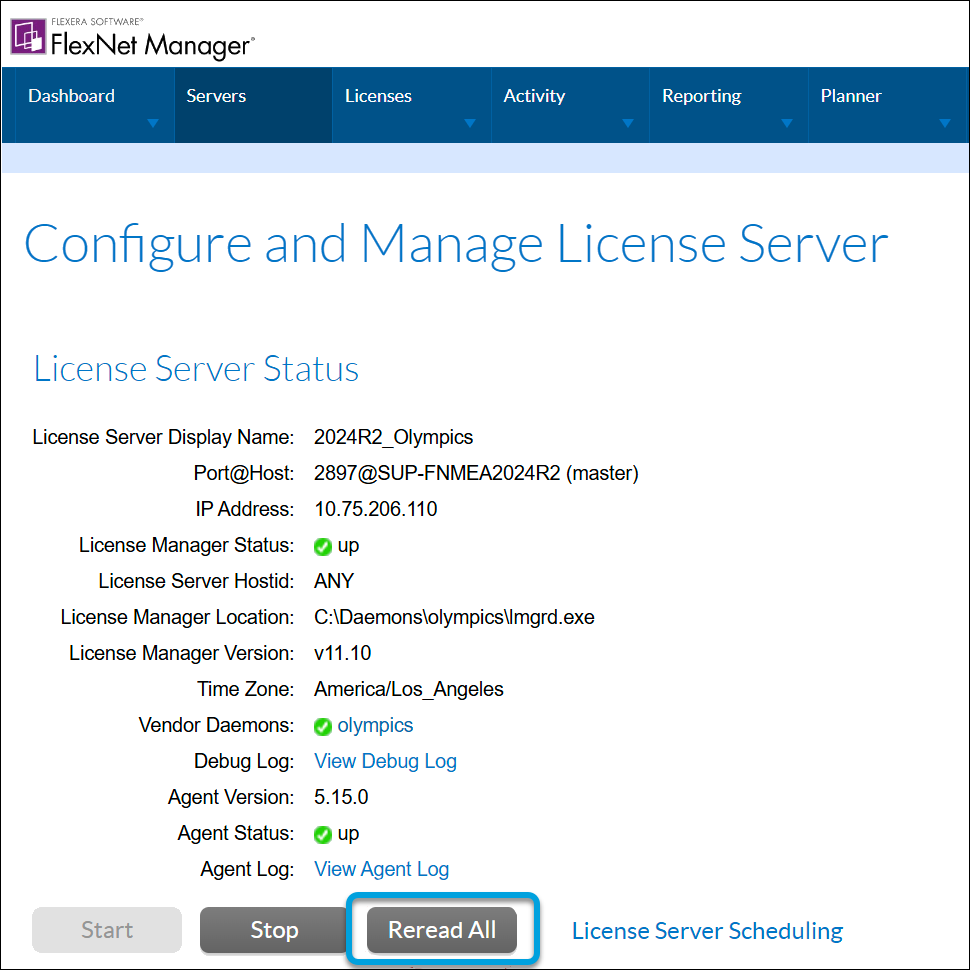
Task: Select the time zone America/Los_Angeles
Action: pos(409,689)
